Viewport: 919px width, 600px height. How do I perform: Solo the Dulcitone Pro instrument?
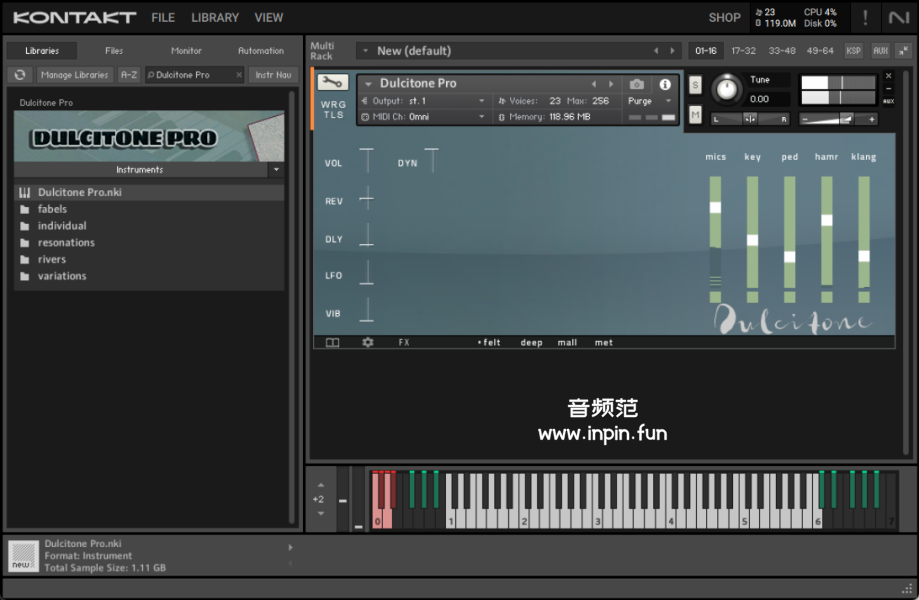click(x=695, y=86)
